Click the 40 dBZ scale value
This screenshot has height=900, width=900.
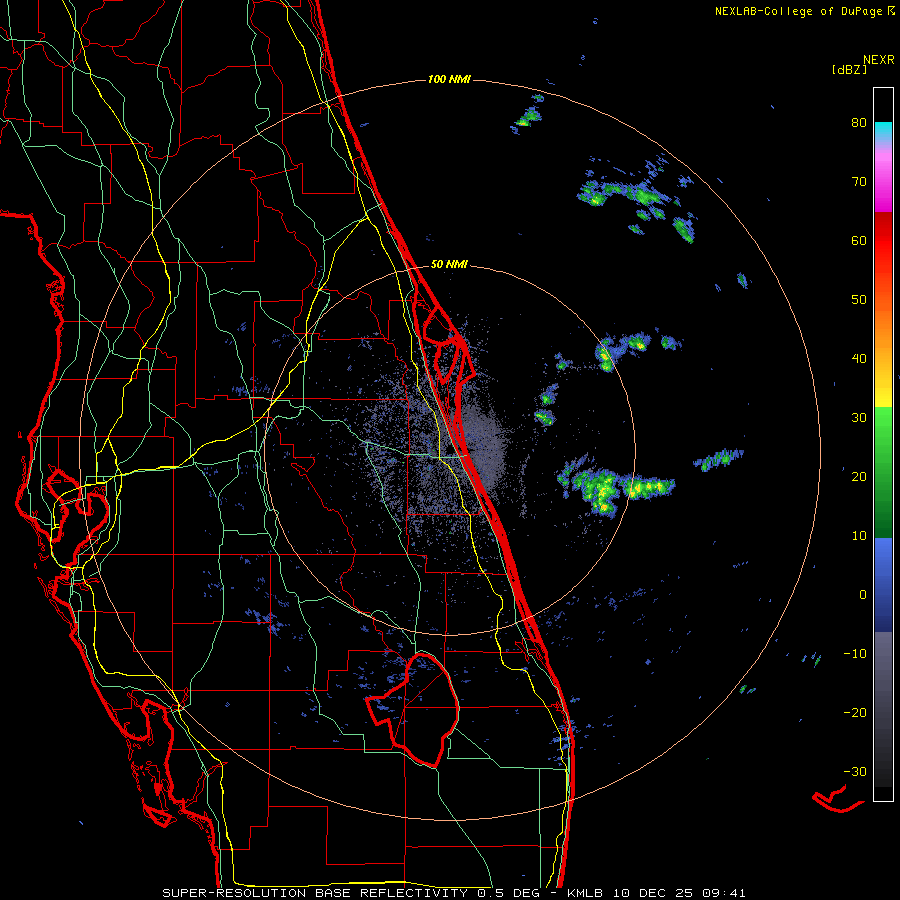[x=859, y=359]
